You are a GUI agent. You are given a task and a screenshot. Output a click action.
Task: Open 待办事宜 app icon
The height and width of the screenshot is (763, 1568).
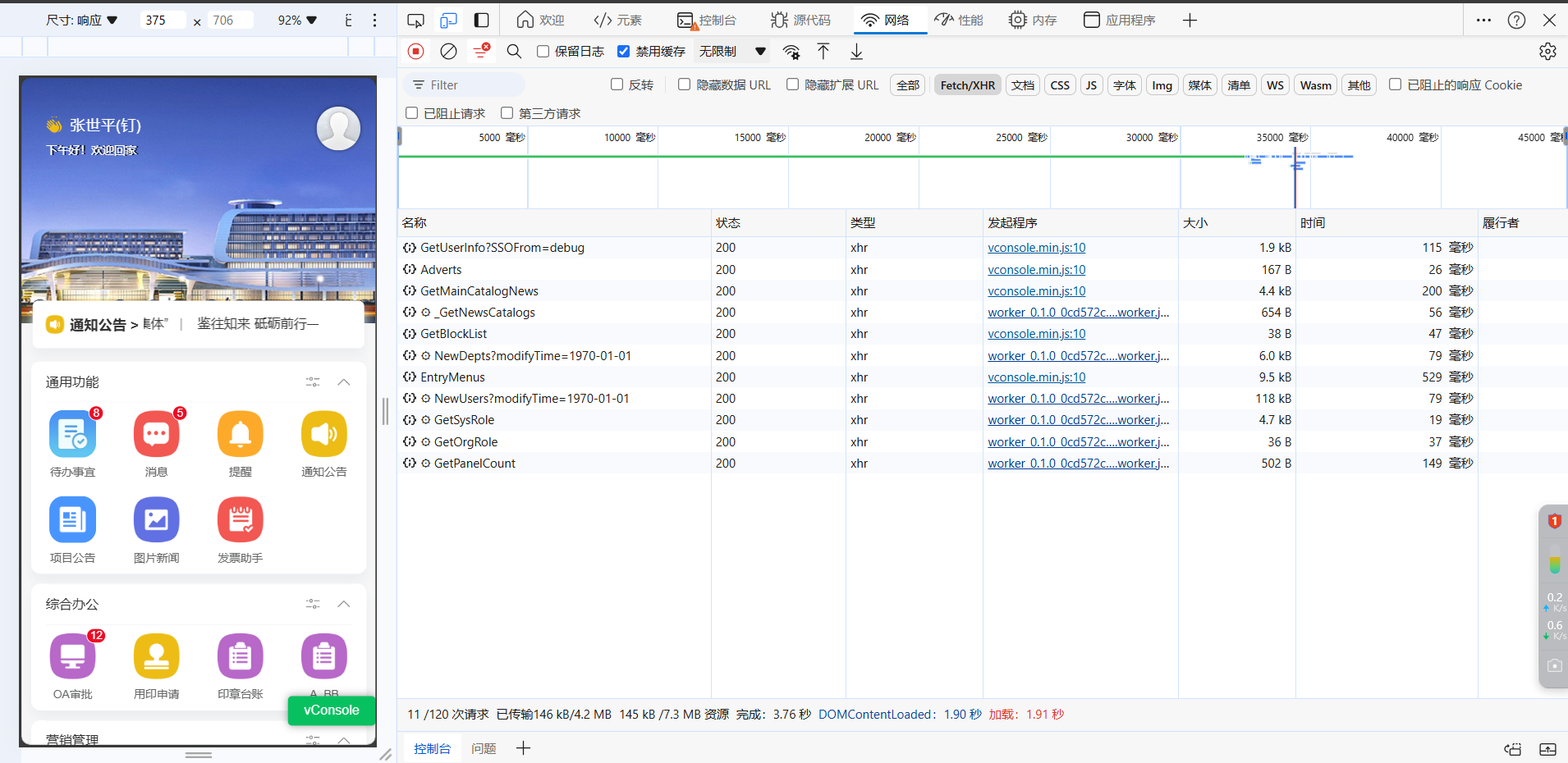73,434
